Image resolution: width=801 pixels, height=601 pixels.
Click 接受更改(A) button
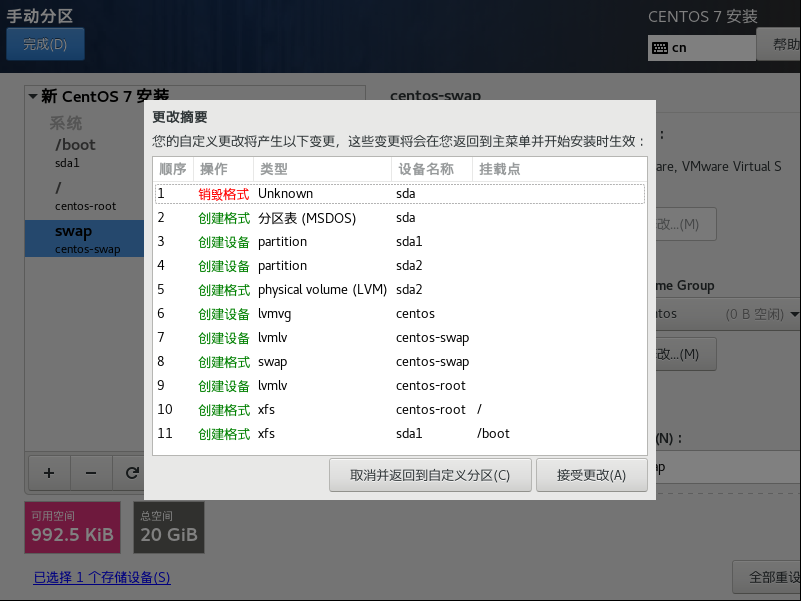(x=592, y=475)
